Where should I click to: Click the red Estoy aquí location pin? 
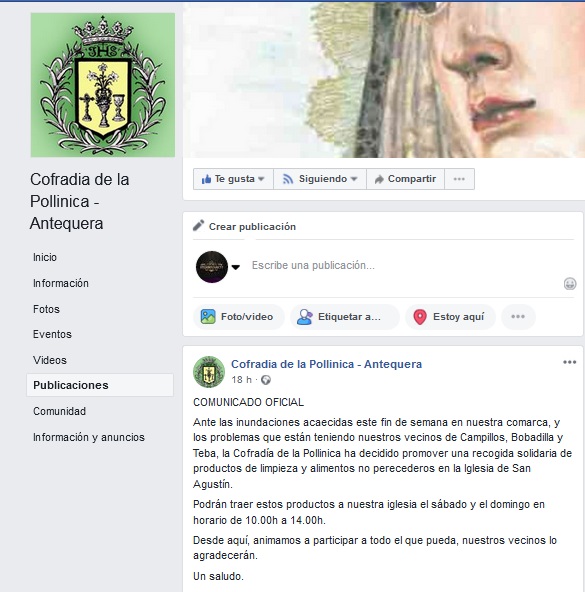tap(420, 317)
